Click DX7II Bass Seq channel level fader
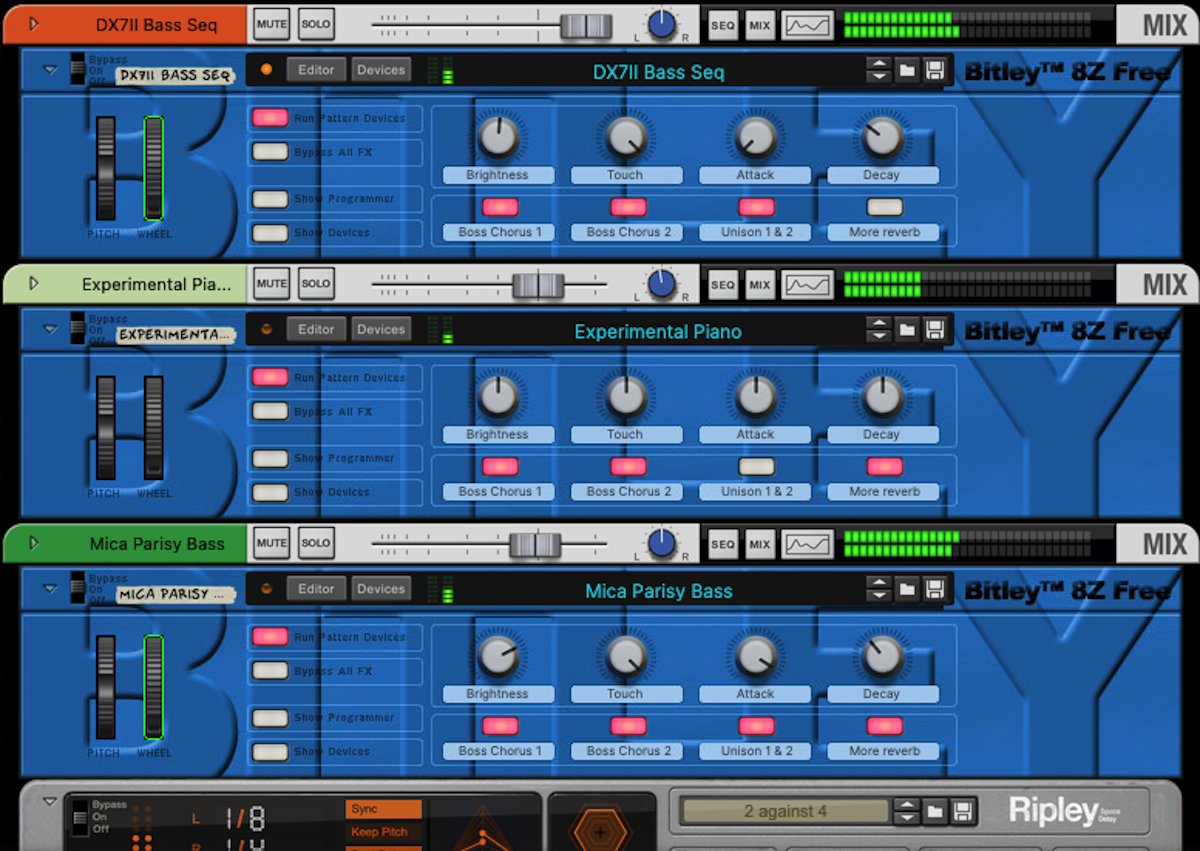 pyautogui.click(x=586, y=26)
